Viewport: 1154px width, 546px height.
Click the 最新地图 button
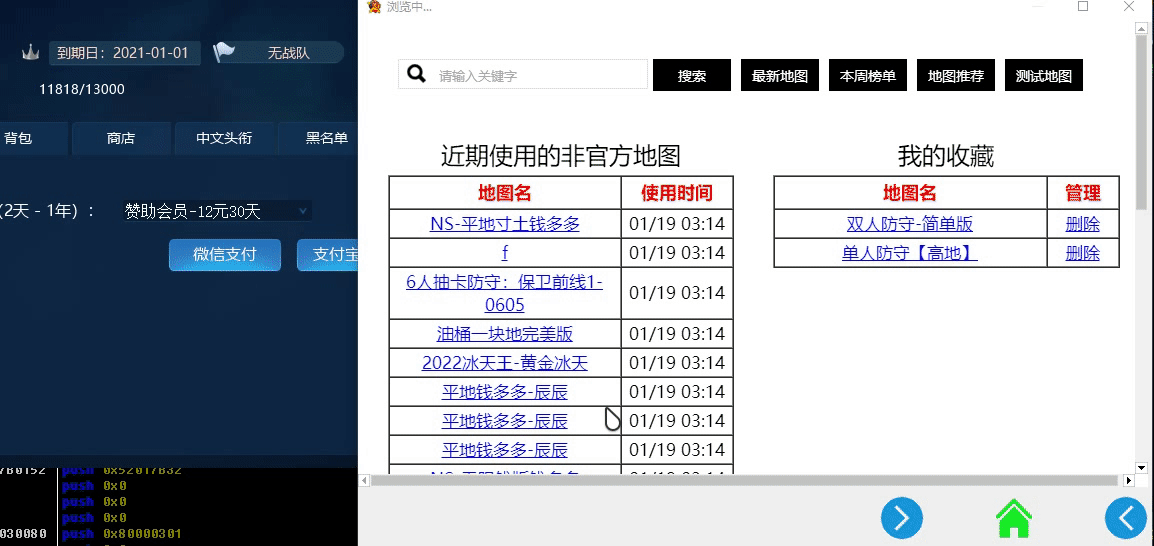coord(780,76)
